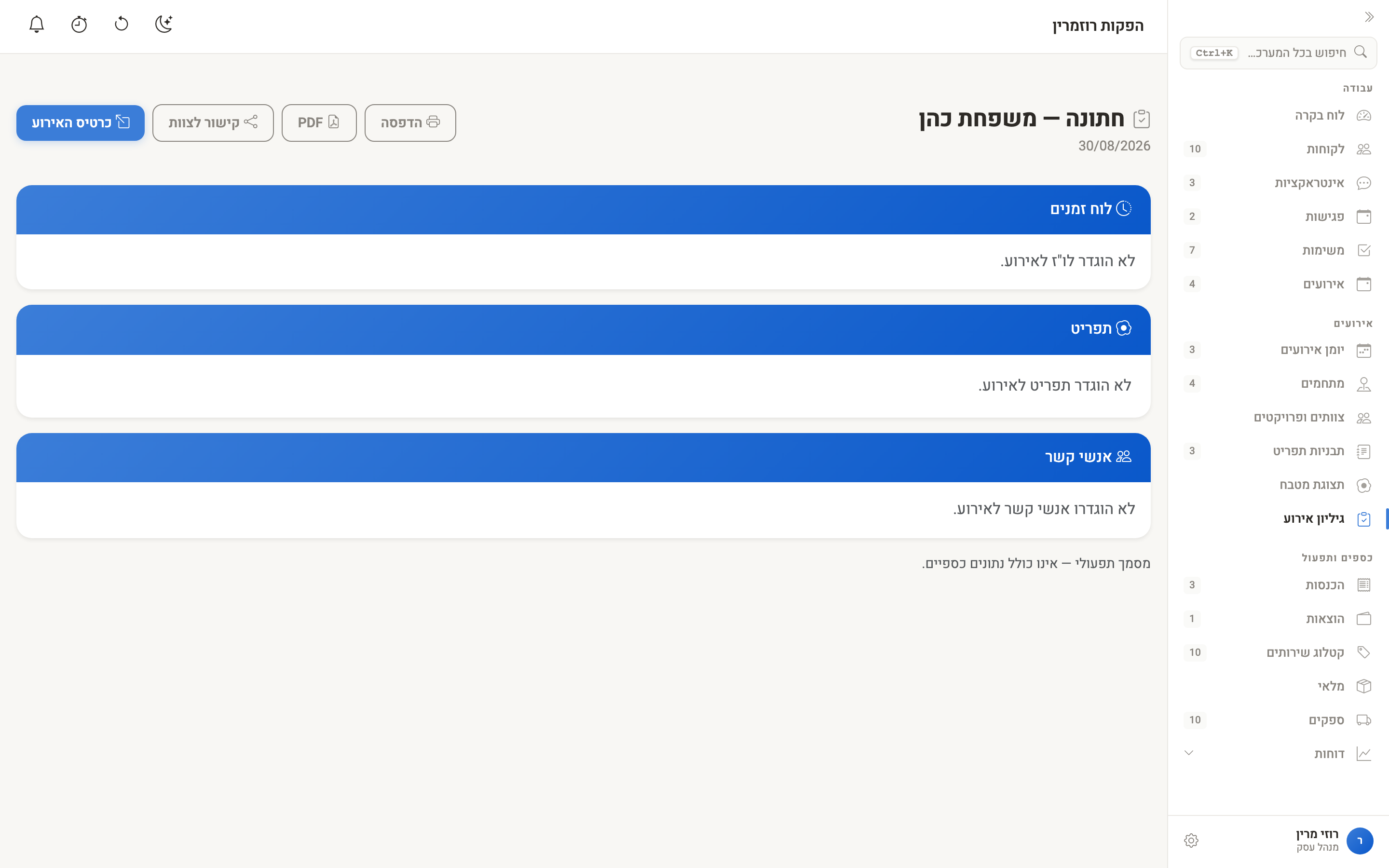Click the מלאי box icon
The image size is (1389, 868).
click(1364, 687)
